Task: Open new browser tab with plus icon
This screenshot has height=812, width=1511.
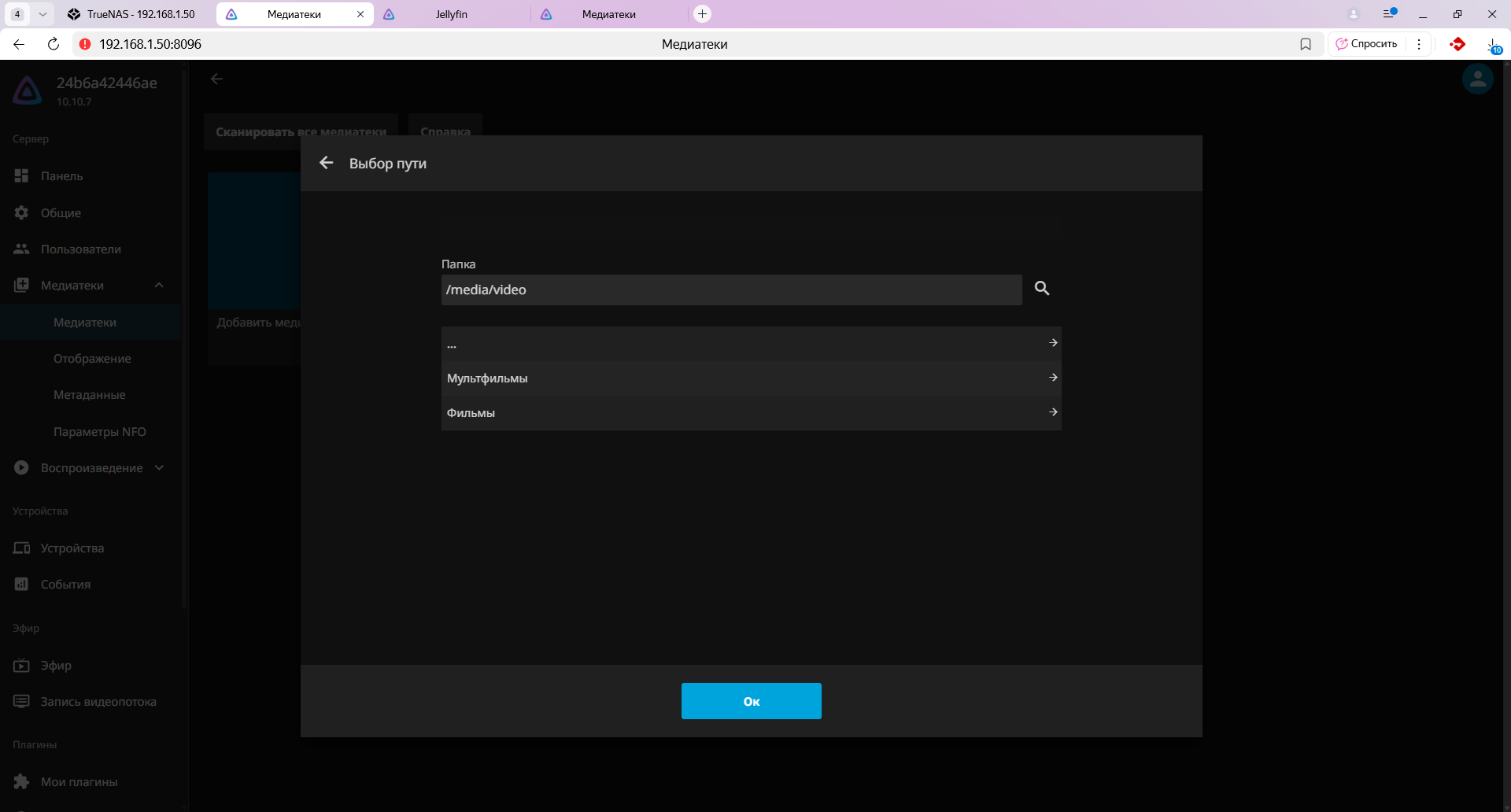Action: click(x=702, y=14)
